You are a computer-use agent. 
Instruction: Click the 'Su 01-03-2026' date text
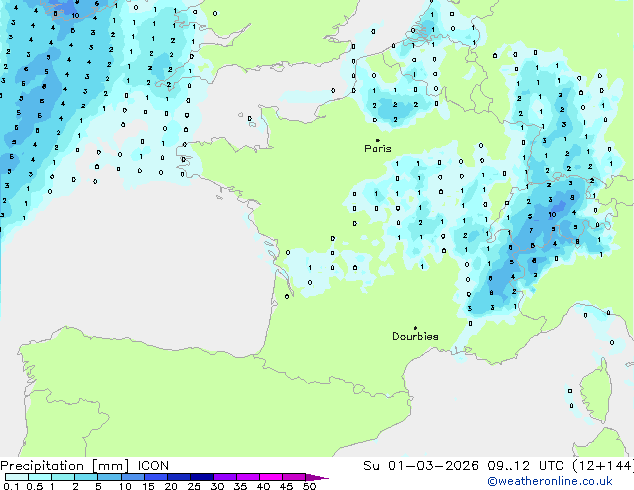pos(421,466)
